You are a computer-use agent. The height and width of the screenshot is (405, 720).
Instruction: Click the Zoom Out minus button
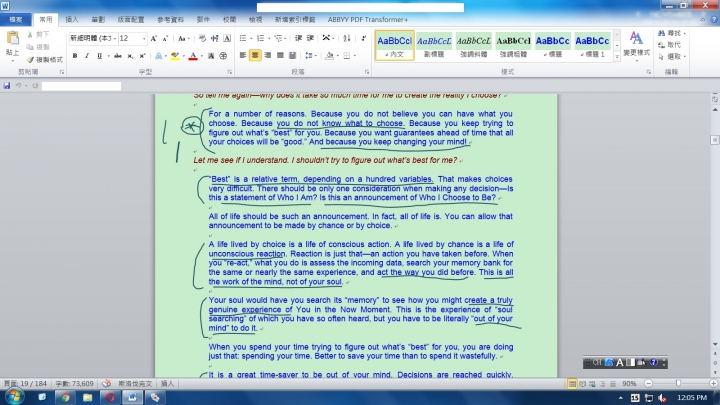648,383
